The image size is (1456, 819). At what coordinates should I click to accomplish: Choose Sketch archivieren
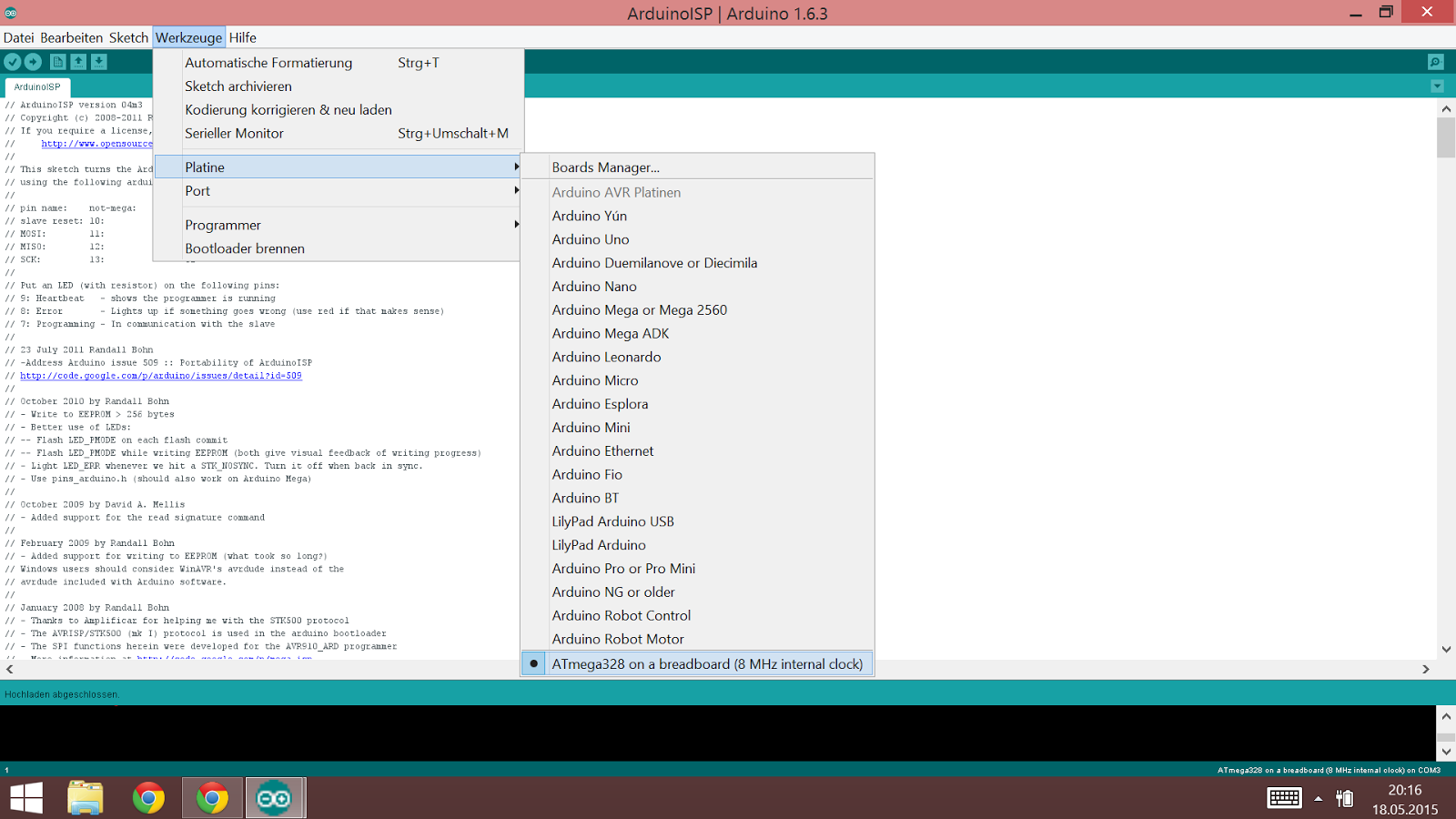pyautogui.click(x=339, y=86)
